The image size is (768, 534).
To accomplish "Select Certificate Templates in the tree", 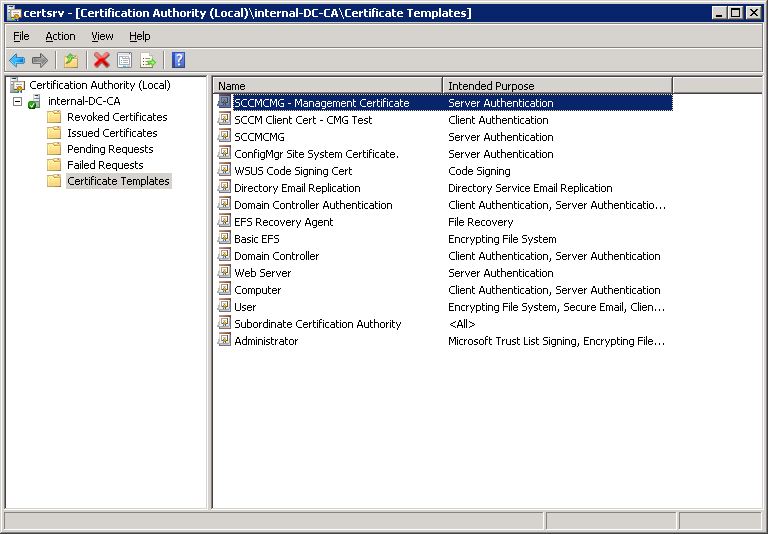I will point(119,181).
